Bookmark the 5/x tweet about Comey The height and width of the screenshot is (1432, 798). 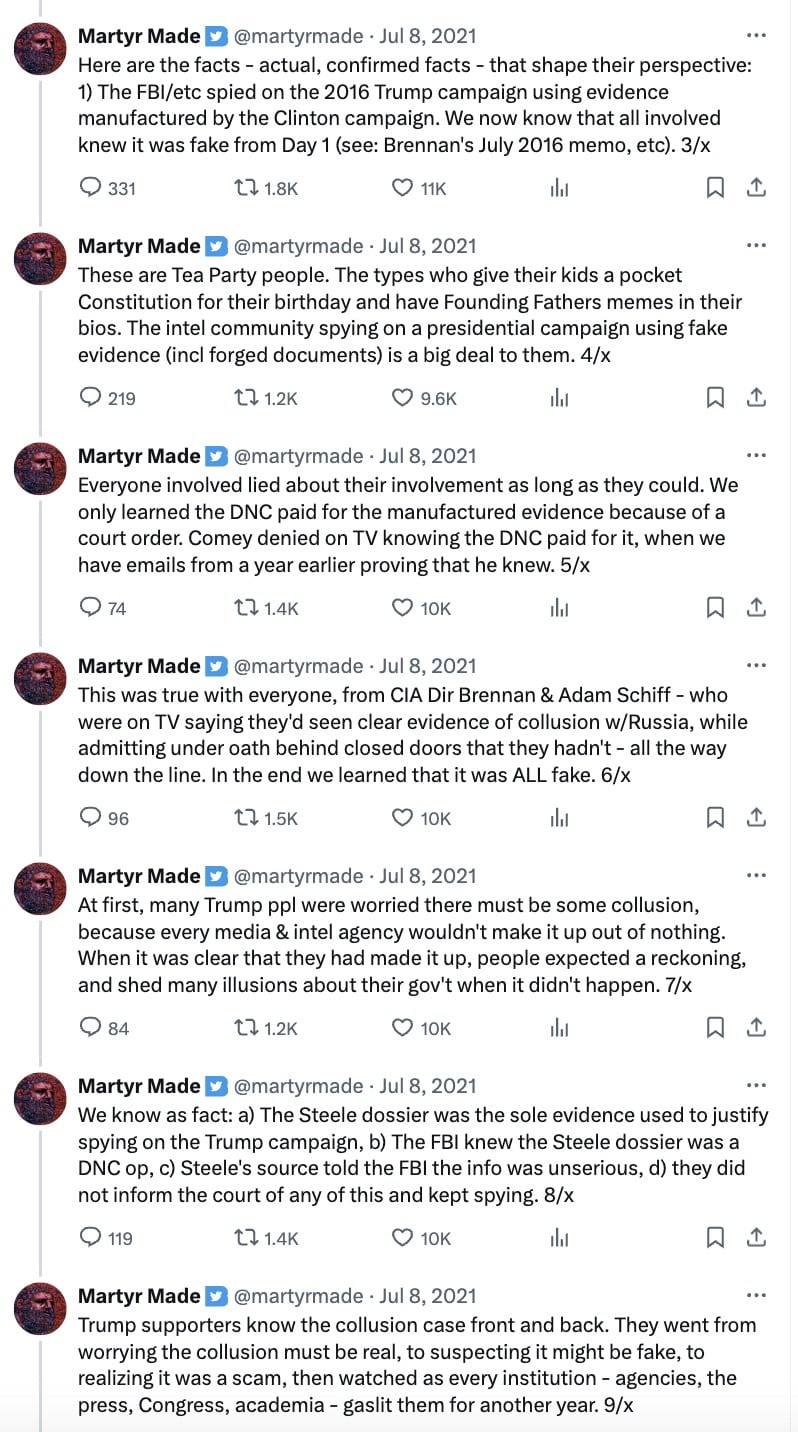(x=715, y=607)
